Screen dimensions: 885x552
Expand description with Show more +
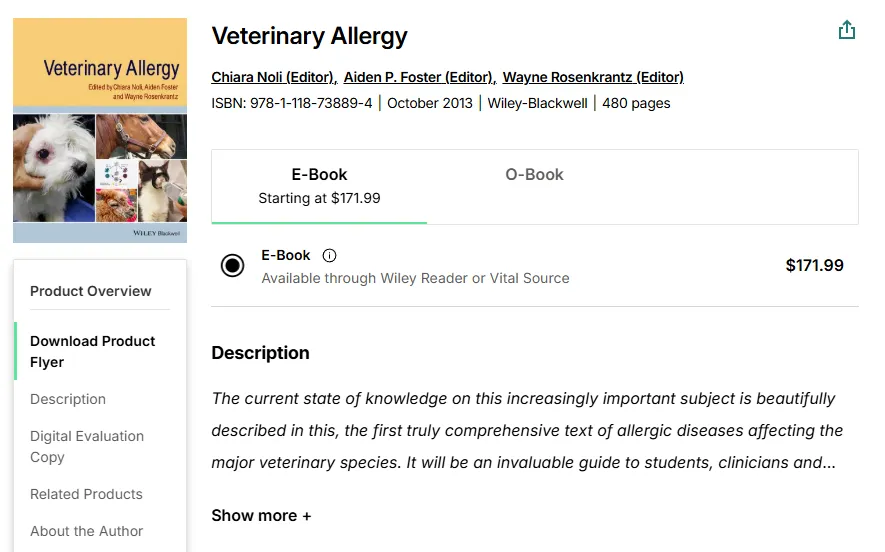261,516
